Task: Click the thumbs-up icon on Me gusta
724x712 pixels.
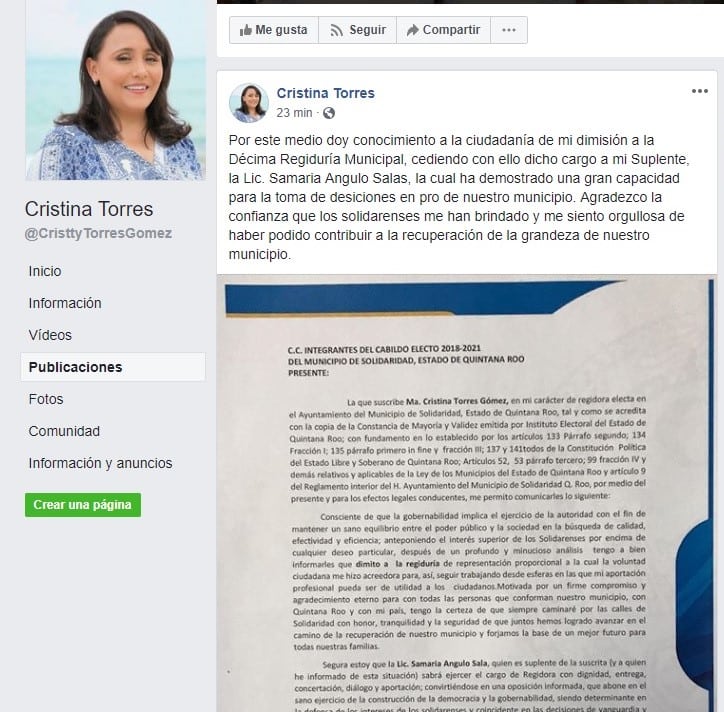Action: [x=245, y=30]
